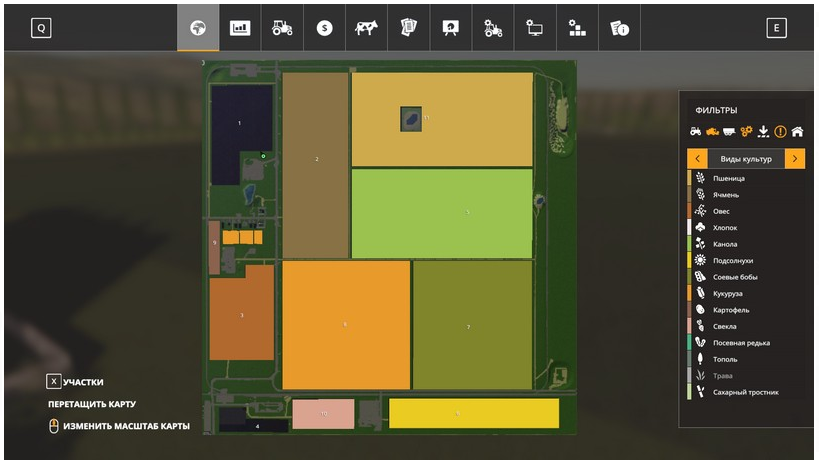Select the Свекла legend entry

(x=746, y=326)
